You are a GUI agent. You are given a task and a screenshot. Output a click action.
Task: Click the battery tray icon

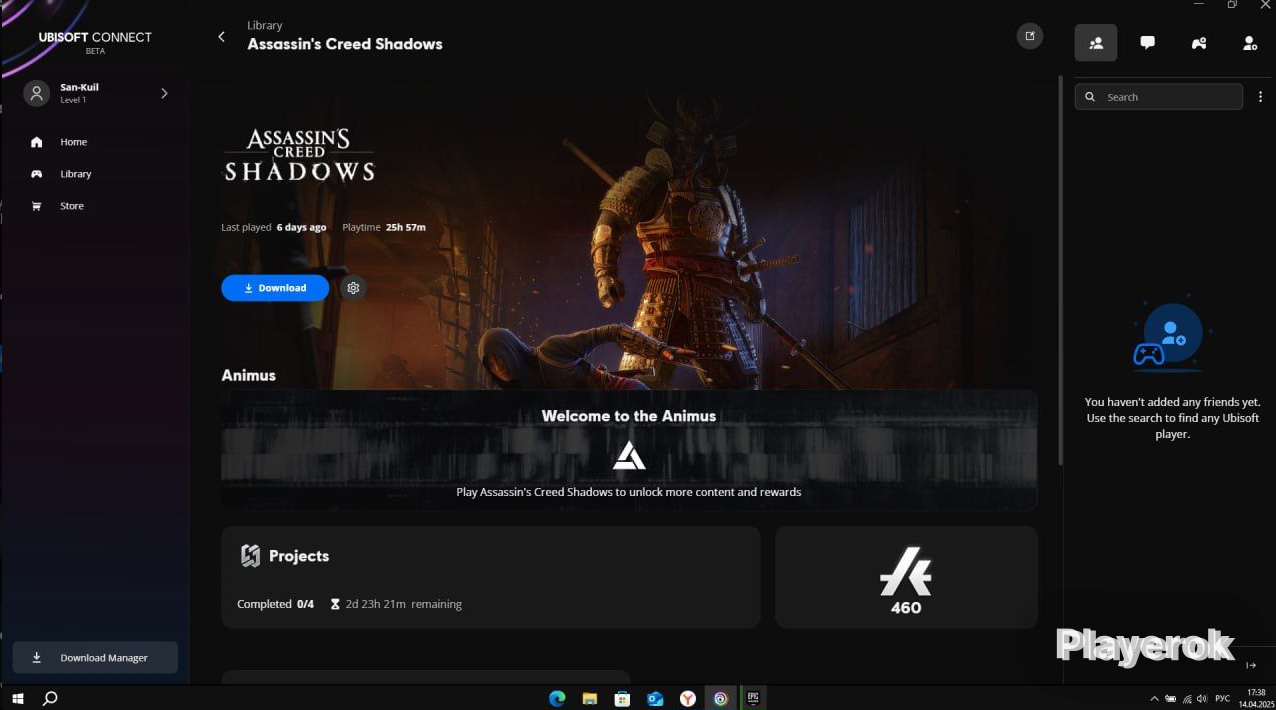[1170, 699]
